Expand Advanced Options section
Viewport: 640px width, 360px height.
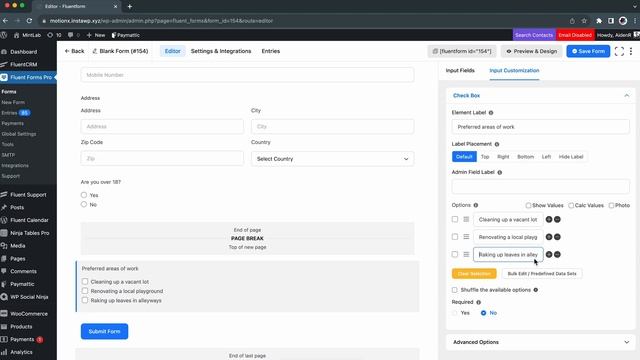pos(540,342)
